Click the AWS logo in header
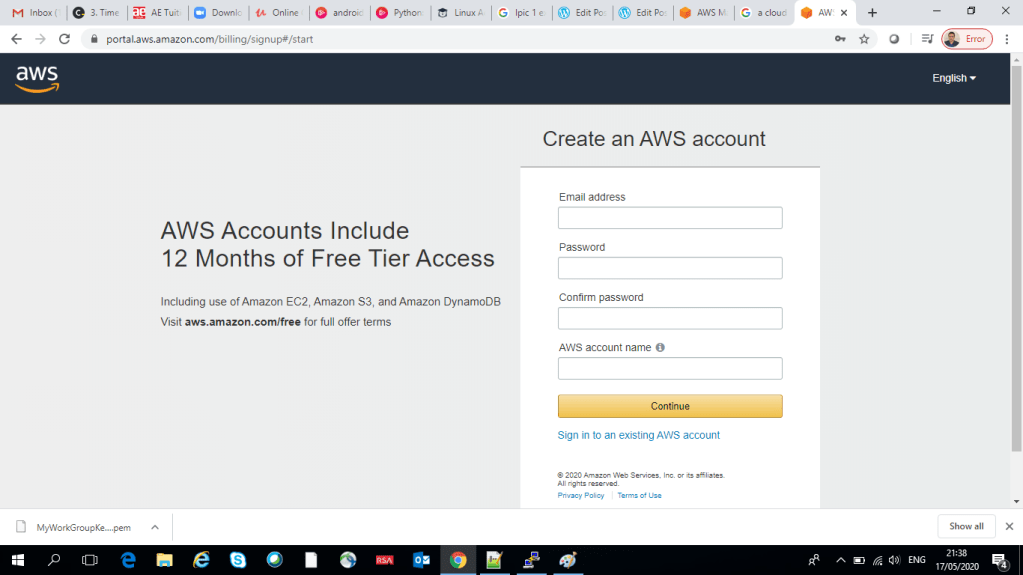The width and height of the screenshot is (1023, 575). click(37, 78)
